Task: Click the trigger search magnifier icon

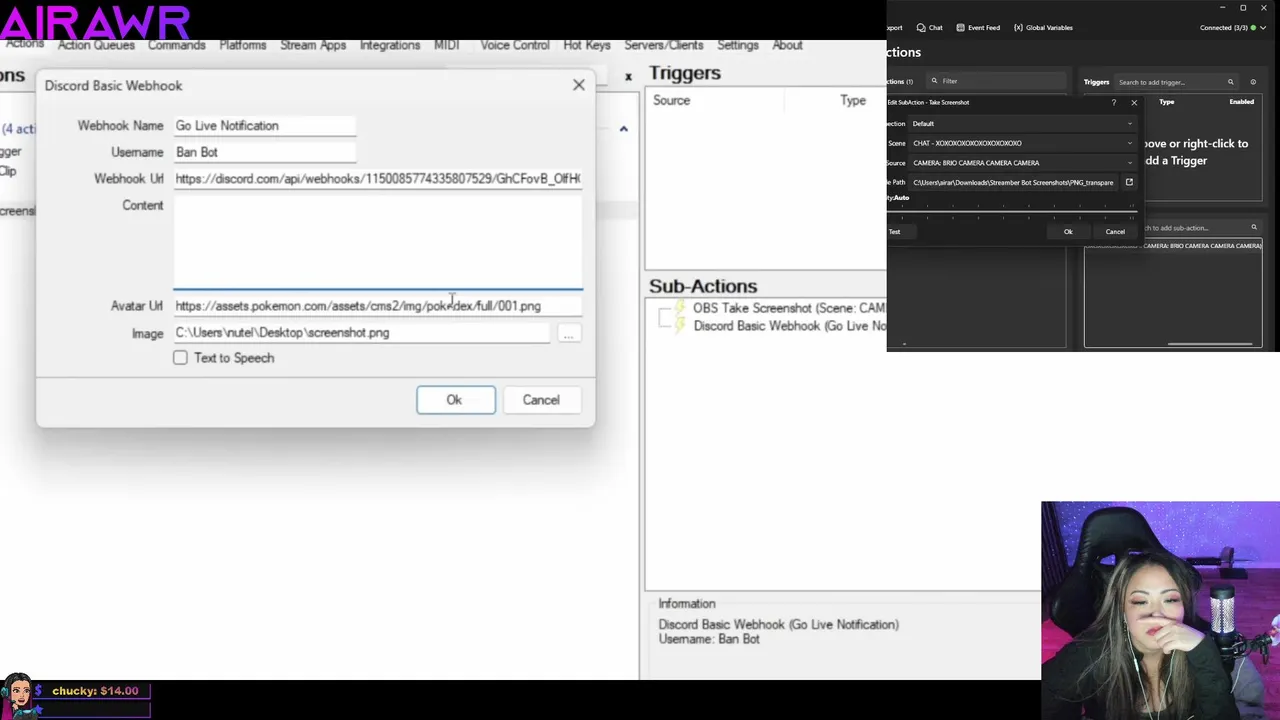Action: pos(1231,82)
